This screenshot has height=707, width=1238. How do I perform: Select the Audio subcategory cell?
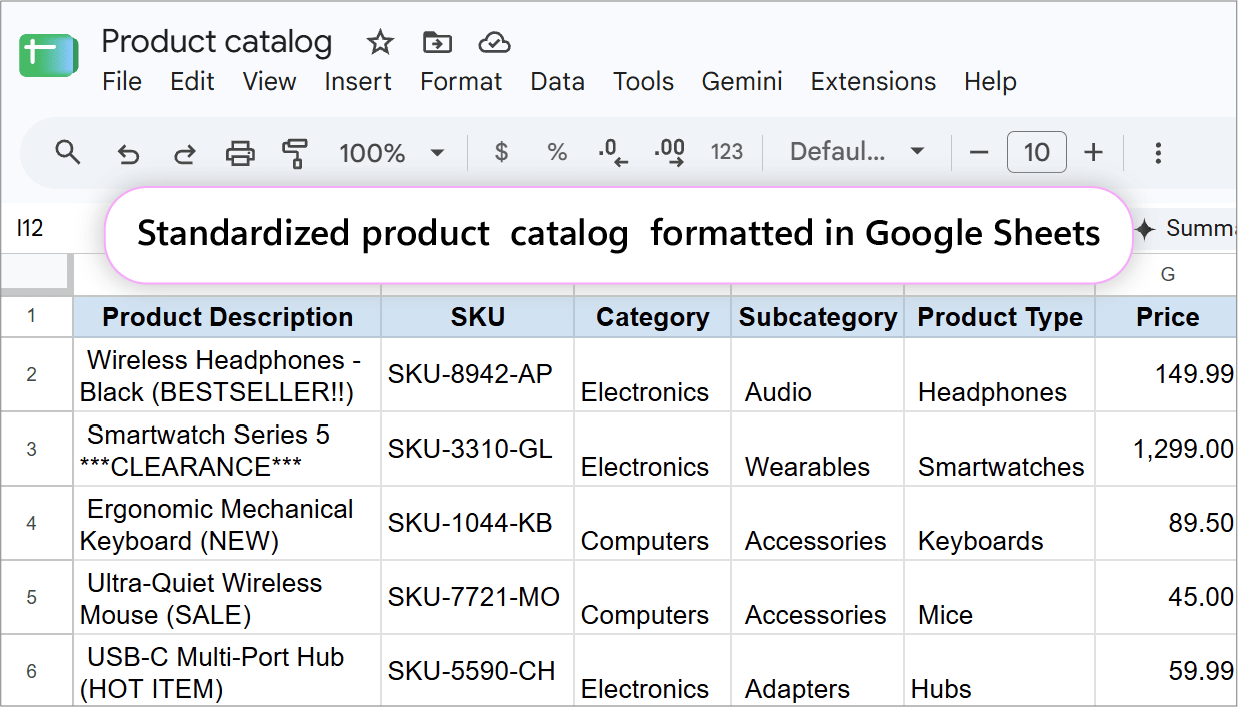point(818,375)
